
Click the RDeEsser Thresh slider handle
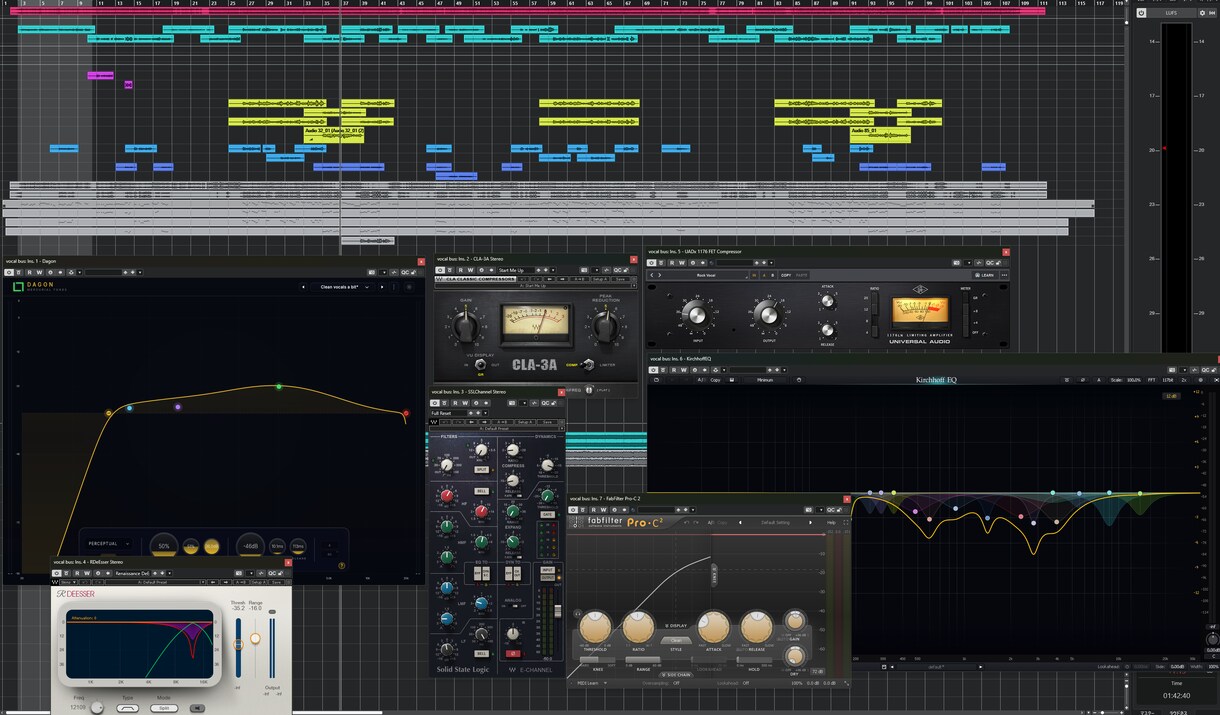click(x=238, y=646)
